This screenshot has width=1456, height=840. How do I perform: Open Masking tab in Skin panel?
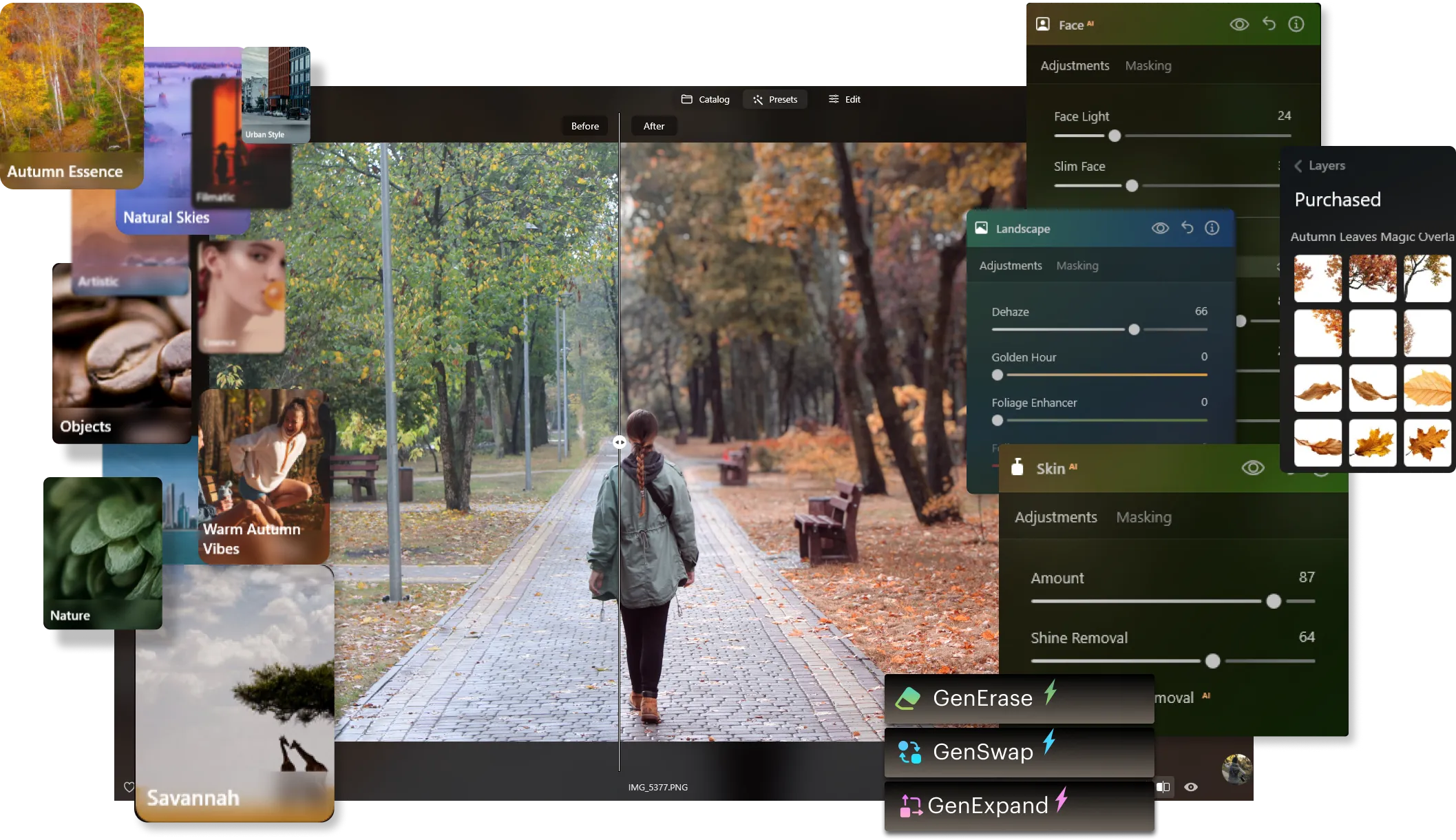tap(1143, 517)
